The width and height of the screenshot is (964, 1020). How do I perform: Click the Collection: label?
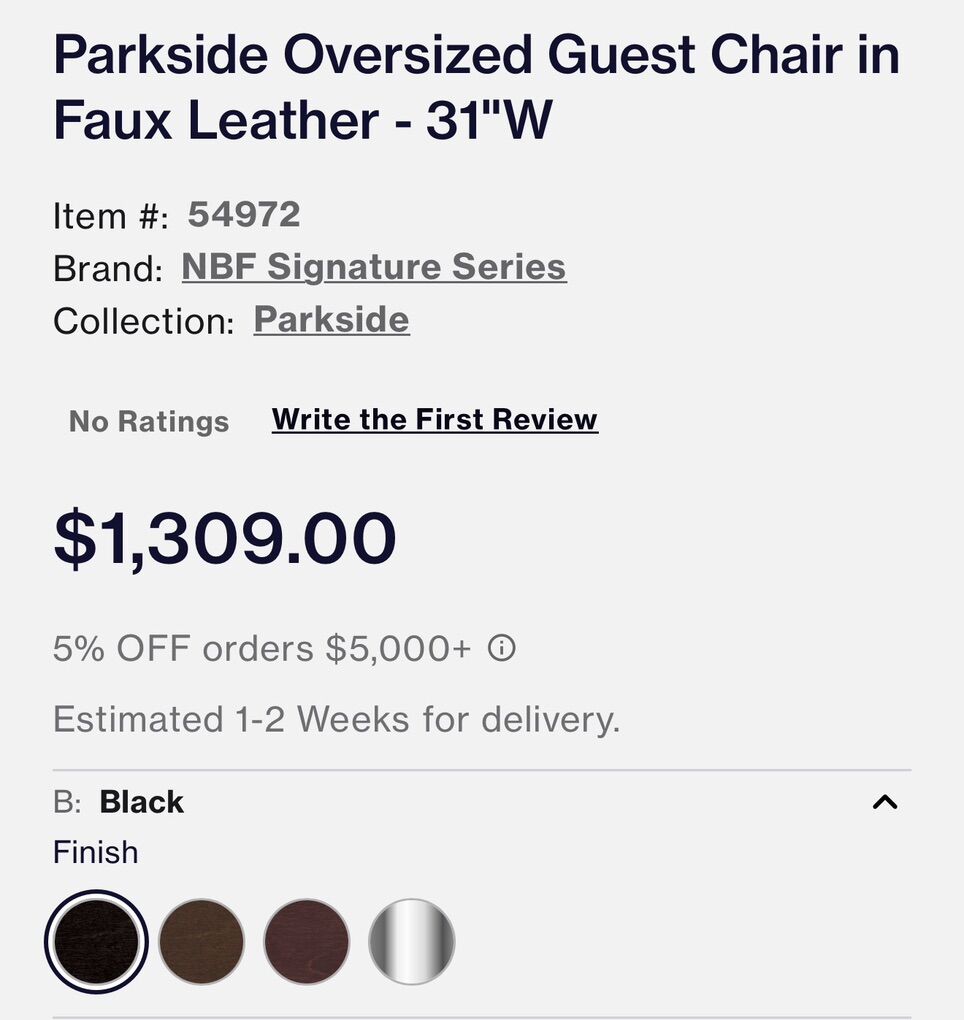click(143, 321)
